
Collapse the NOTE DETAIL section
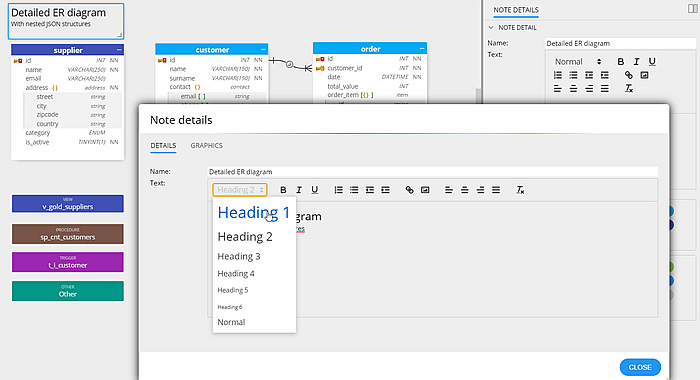click(491, 27)
